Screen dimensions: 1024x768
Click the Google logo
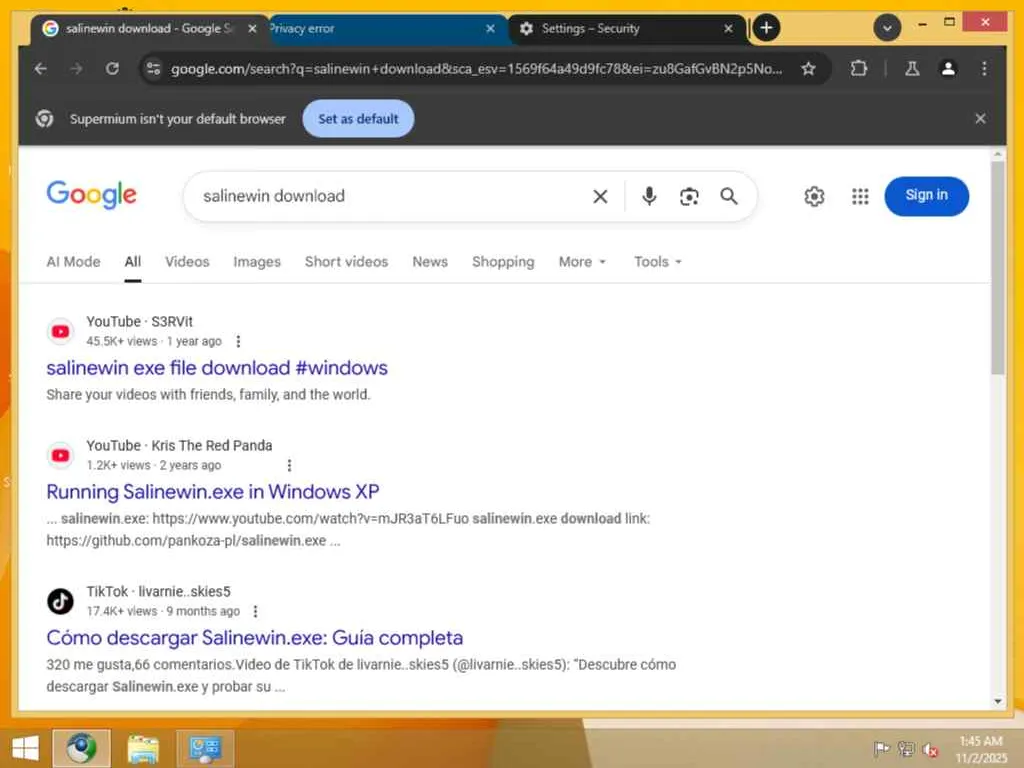coord(91,195)
